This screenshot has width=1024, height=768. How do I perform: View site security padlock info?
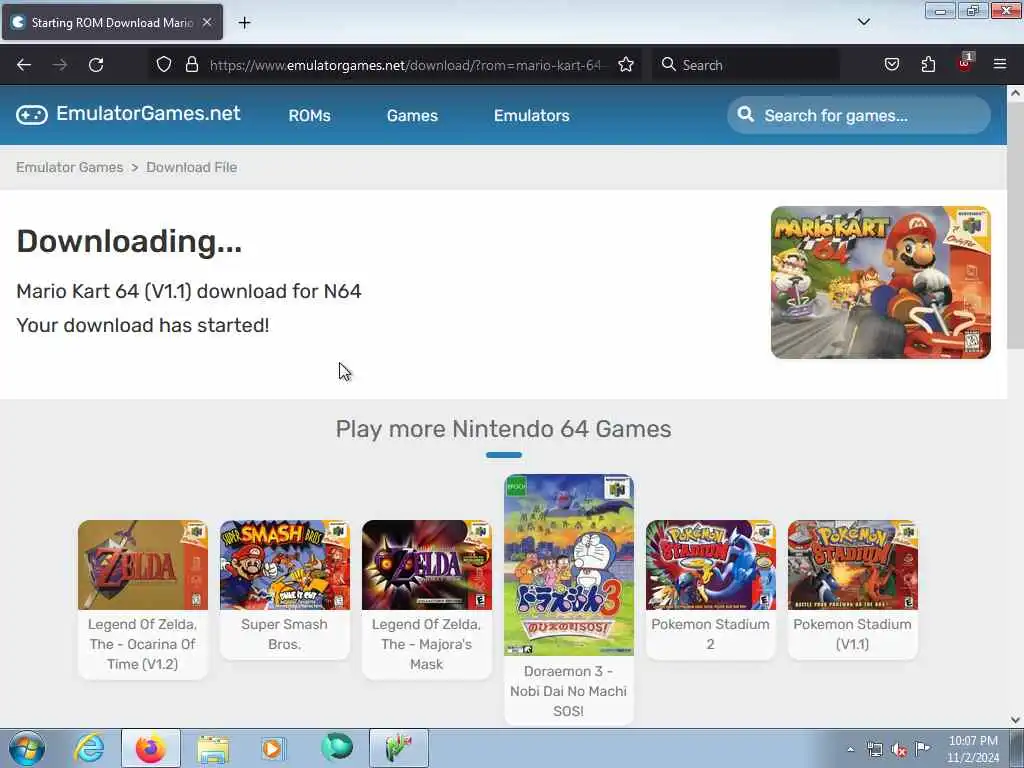point(191,64)
